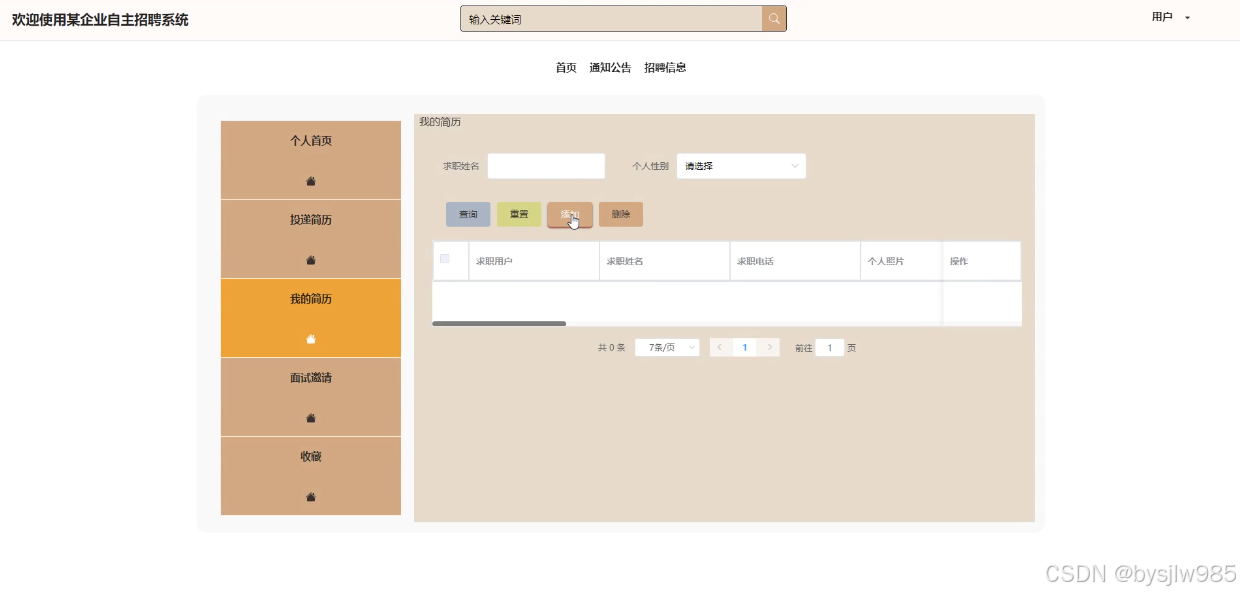This screenshot has width=1240, height=593.
Task: Go to 首页 in the navigation
Action: 566,68
